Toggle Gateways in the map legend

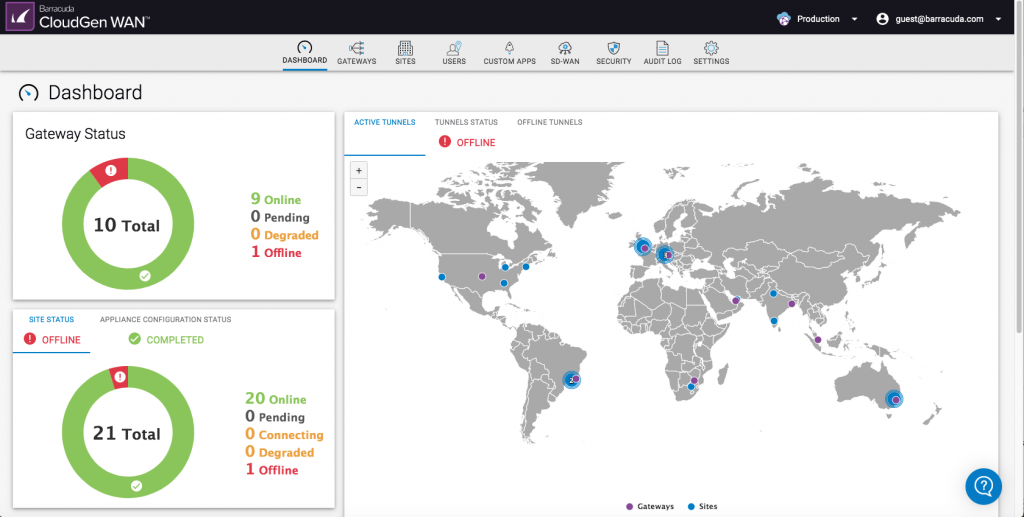[649, 507]
